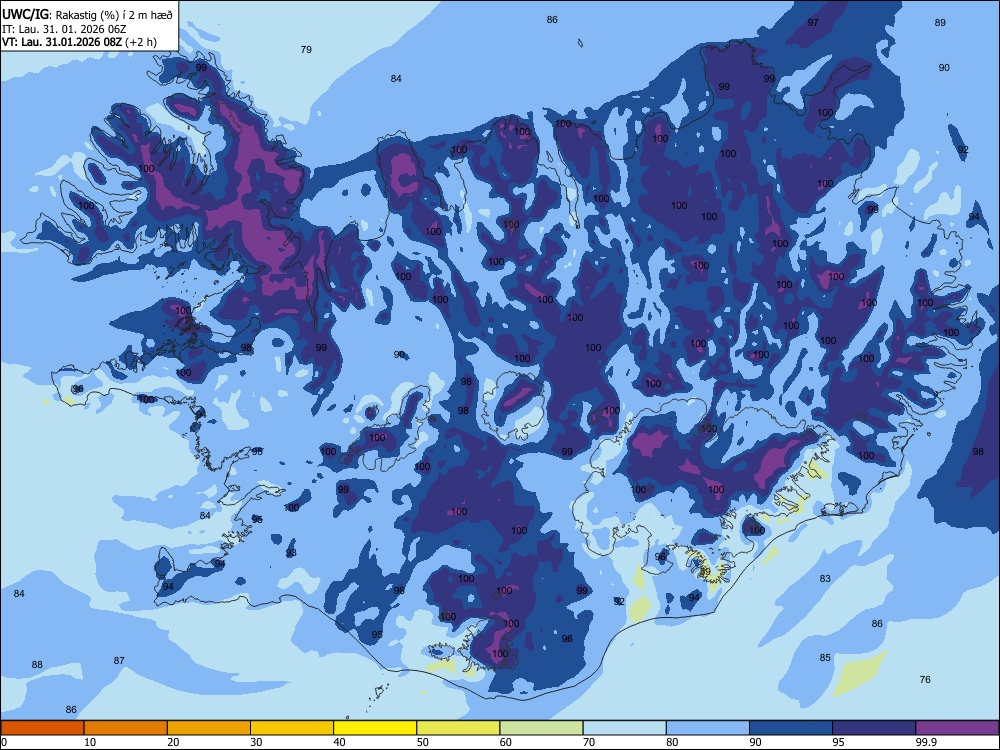Click the legend tick label 30 under the colorbar
The width and height of the screenshot is (1000, 750).
pyautogui.click(x=256, y=742)
